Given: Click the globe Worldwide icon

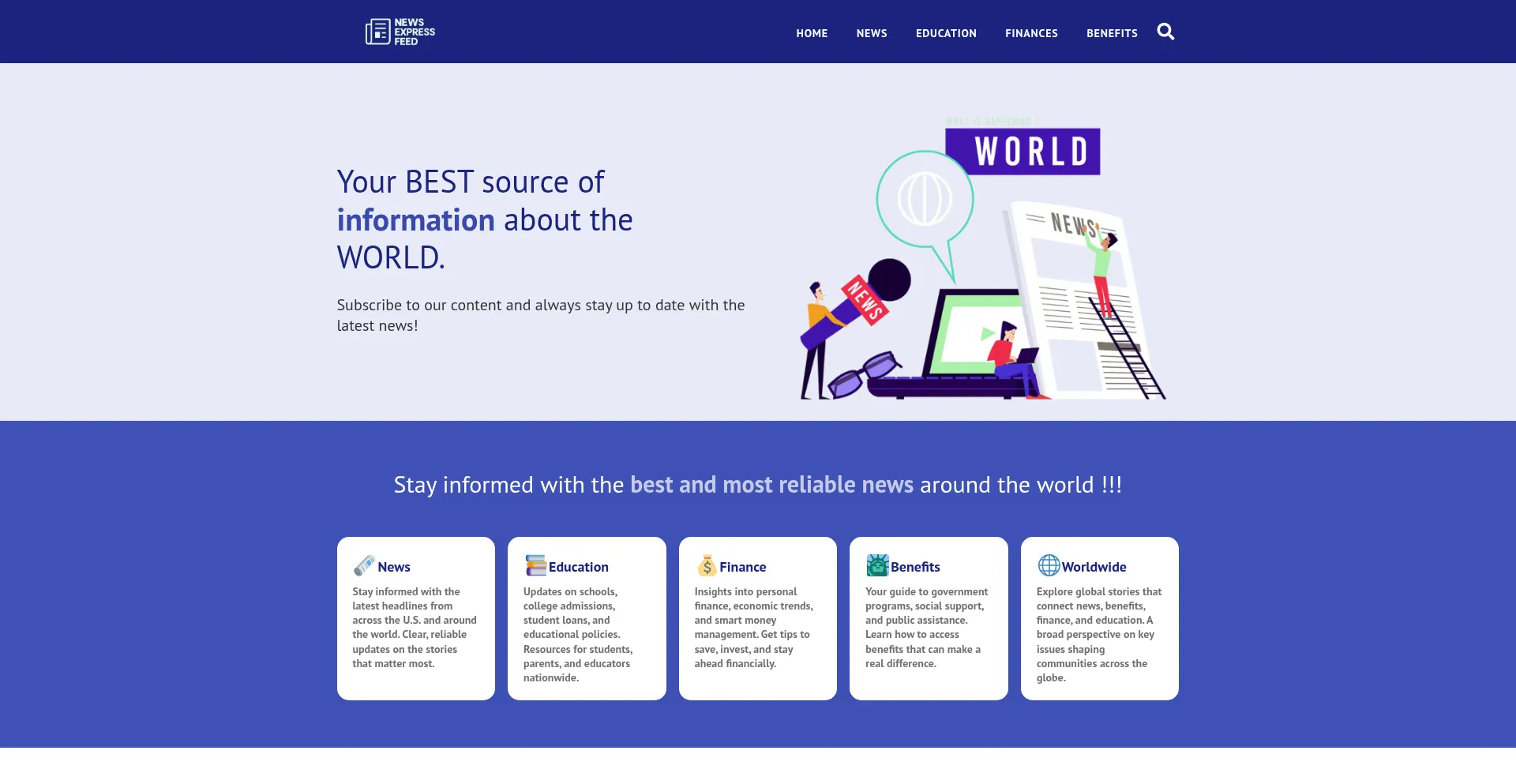Looking at the screenshot, I should 1049,565.
